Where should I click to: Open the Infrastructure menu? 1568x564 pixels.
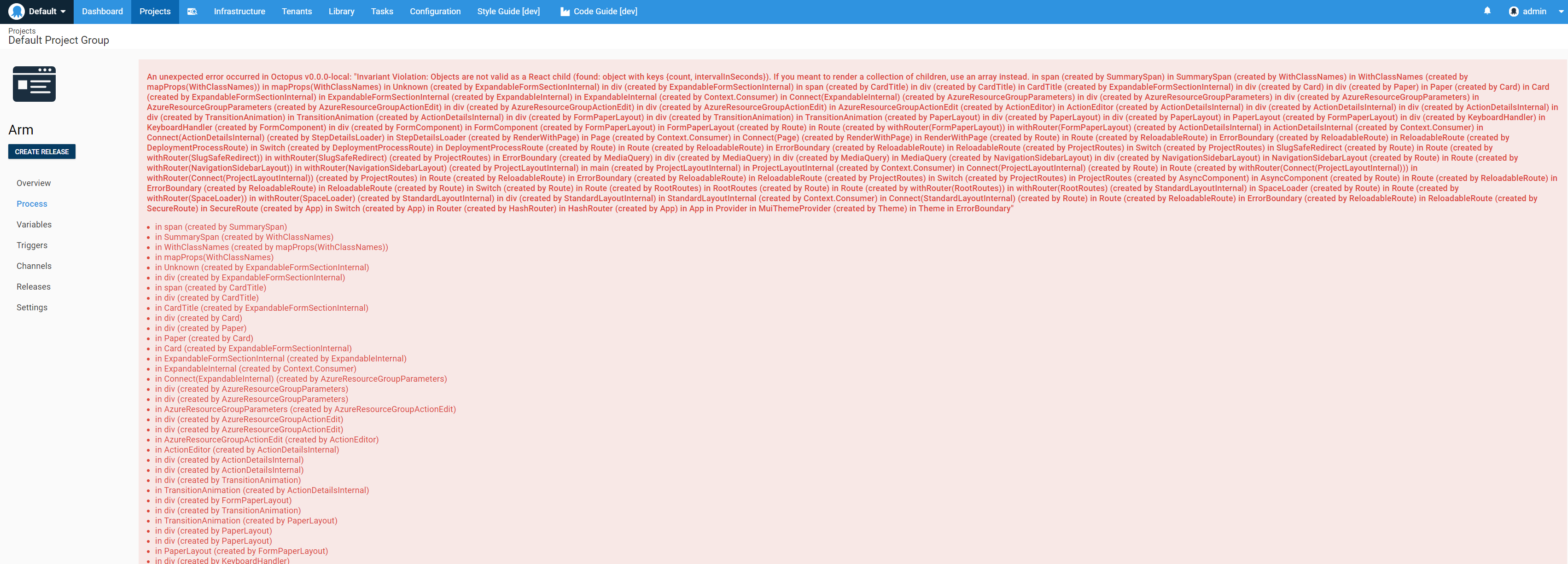tap(239, 12)
